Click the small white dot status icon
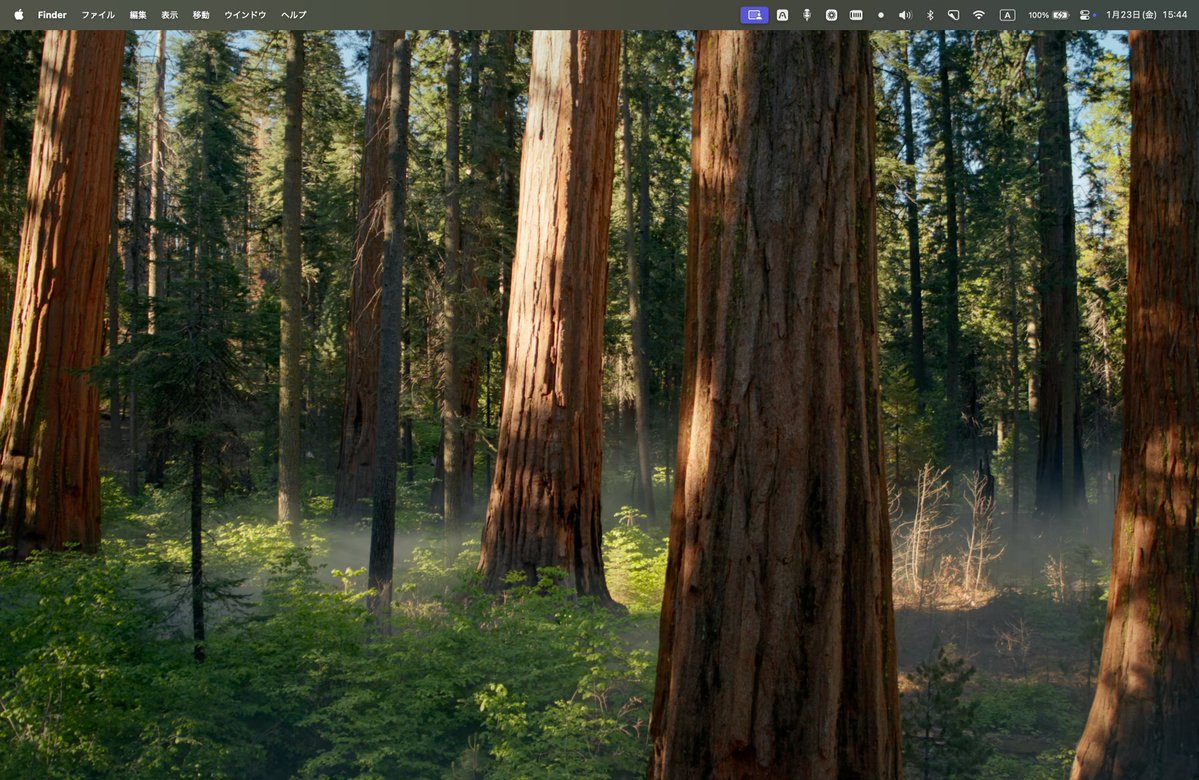The height and width of the screenshot is (780, 1199). pyautogui.click(x=881, y=15)
